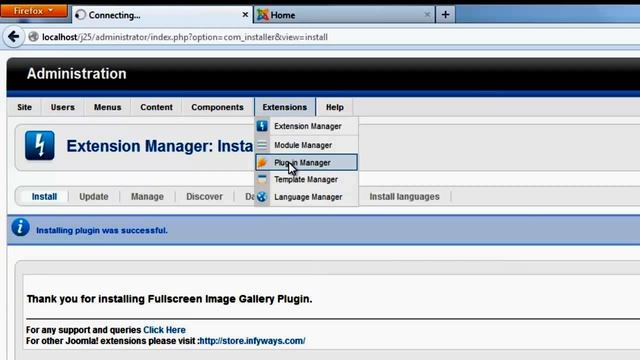The width and height of the screenshot is (640, 360).
Task: Click the Fullscreen Image Gallery thank you text
Action: (x=169, y=299)
